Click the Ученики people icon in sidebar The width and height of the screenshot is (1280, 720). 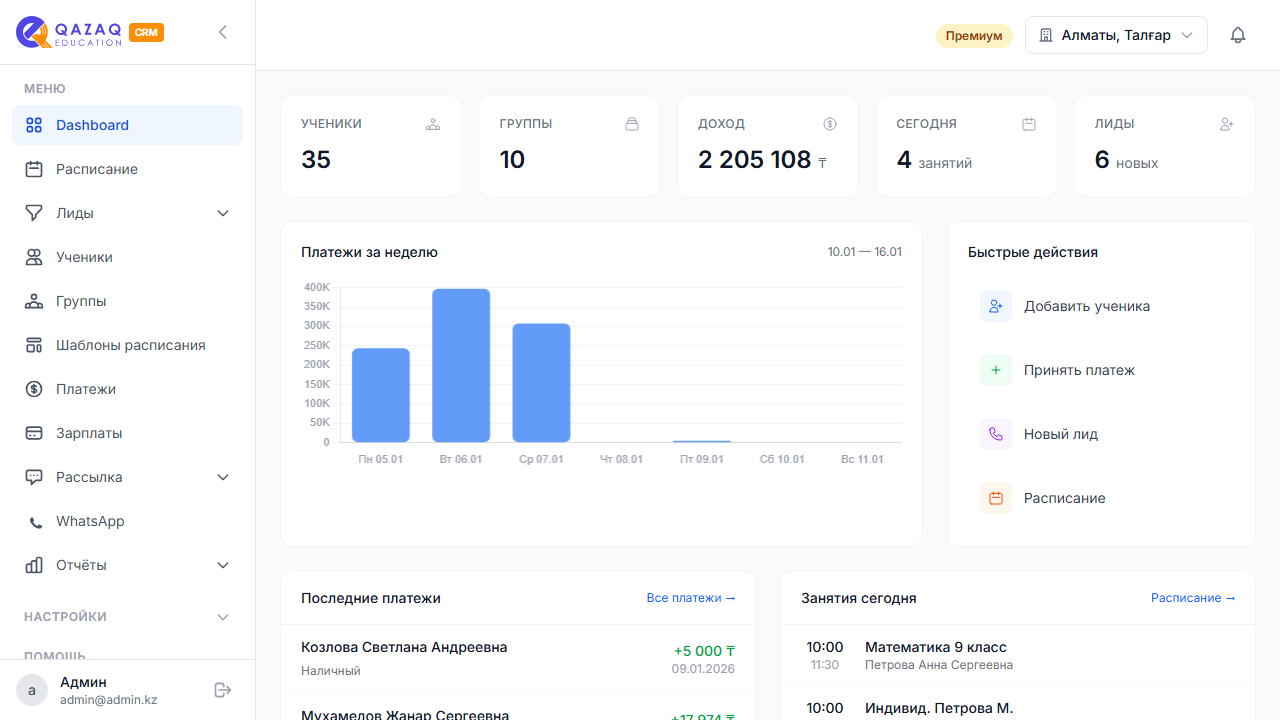(34, 257)
